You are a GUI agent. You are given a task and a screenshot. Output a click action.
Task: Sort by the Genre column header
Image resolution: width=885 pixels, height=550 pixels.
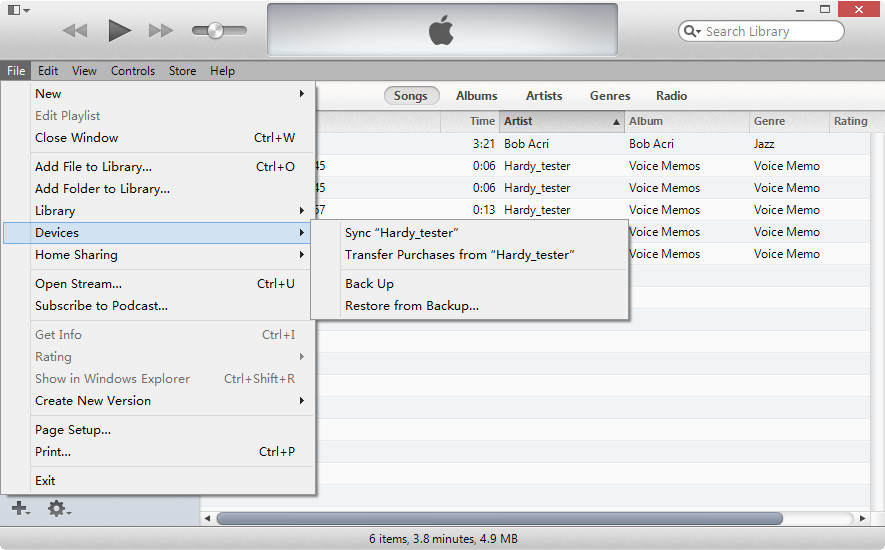pyautogui.click(x=789, y=121)
